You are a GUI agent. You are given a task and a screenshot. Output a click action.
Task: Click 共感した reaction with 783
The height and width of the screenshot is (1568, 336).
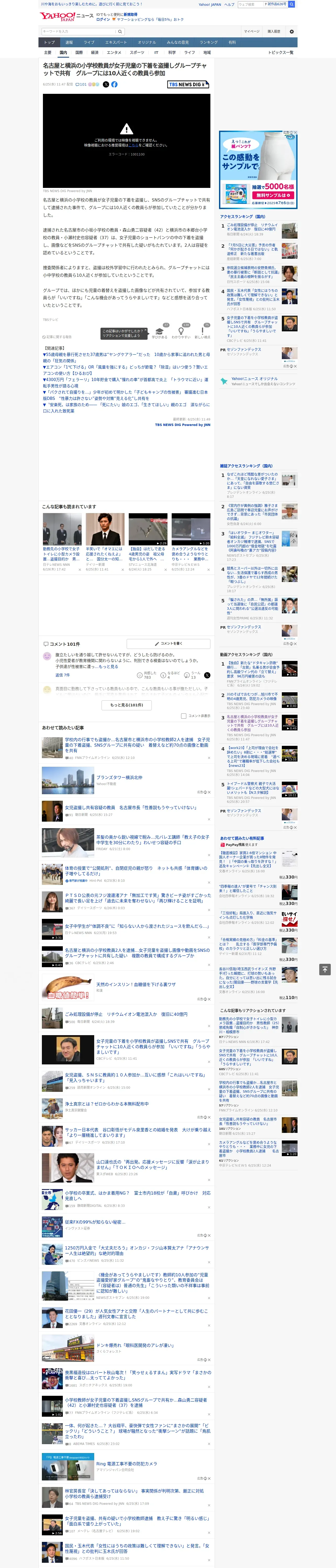pos(147,675)
